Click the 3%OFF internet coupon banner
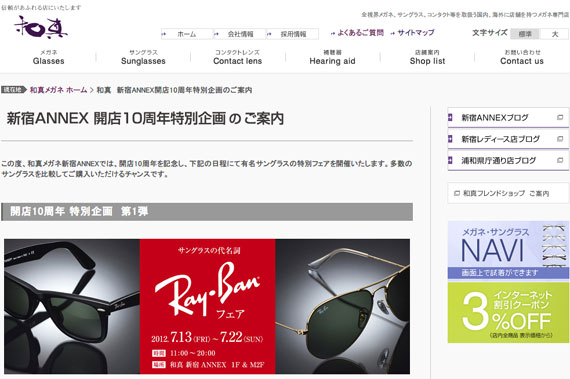 508,313
